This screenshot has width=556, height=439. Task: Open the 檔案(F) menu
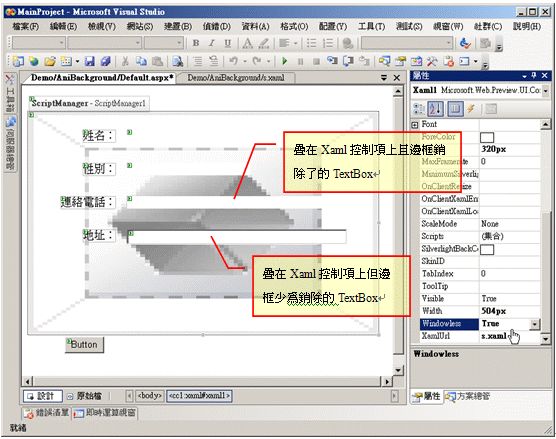click(x=26, y=26)
